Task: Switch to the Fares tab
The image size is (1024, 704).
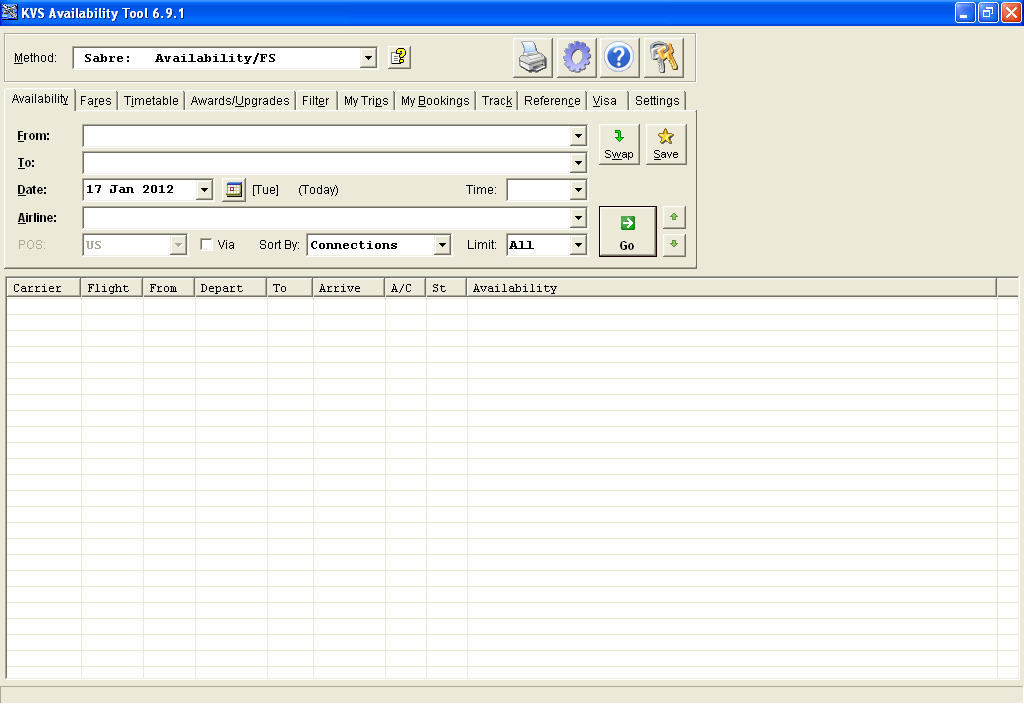Action: pos(95,101)
